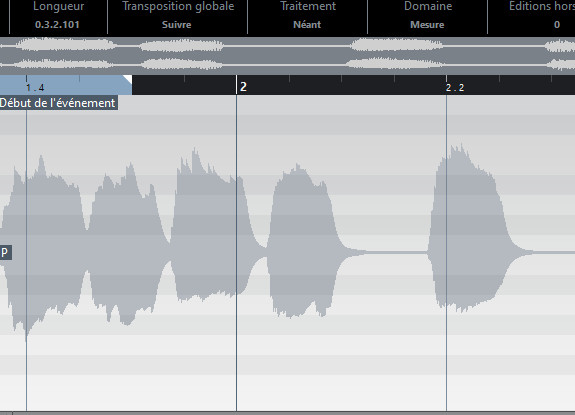Click the vertical grid line at bar 2
This screenshot has height=415, width=575.
(x=237, y=253)
